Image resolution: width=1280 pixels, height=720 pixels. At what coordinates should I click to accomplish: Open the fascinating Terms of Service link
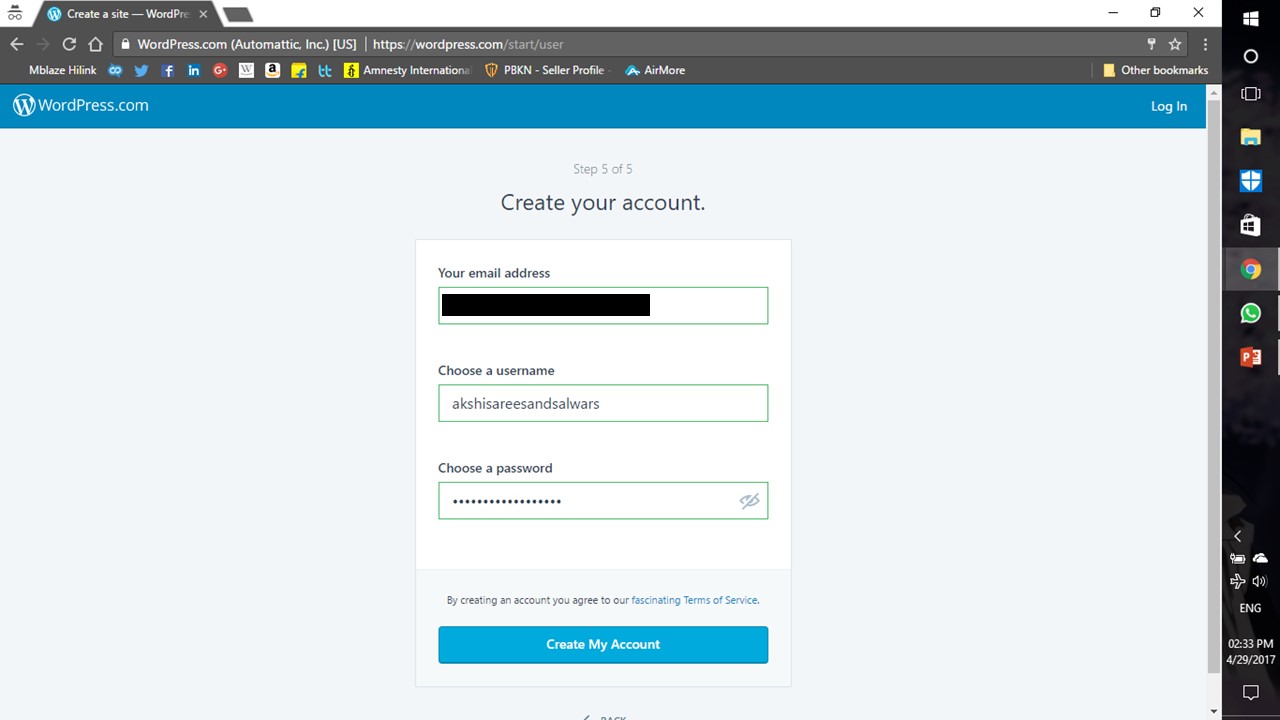695,601
